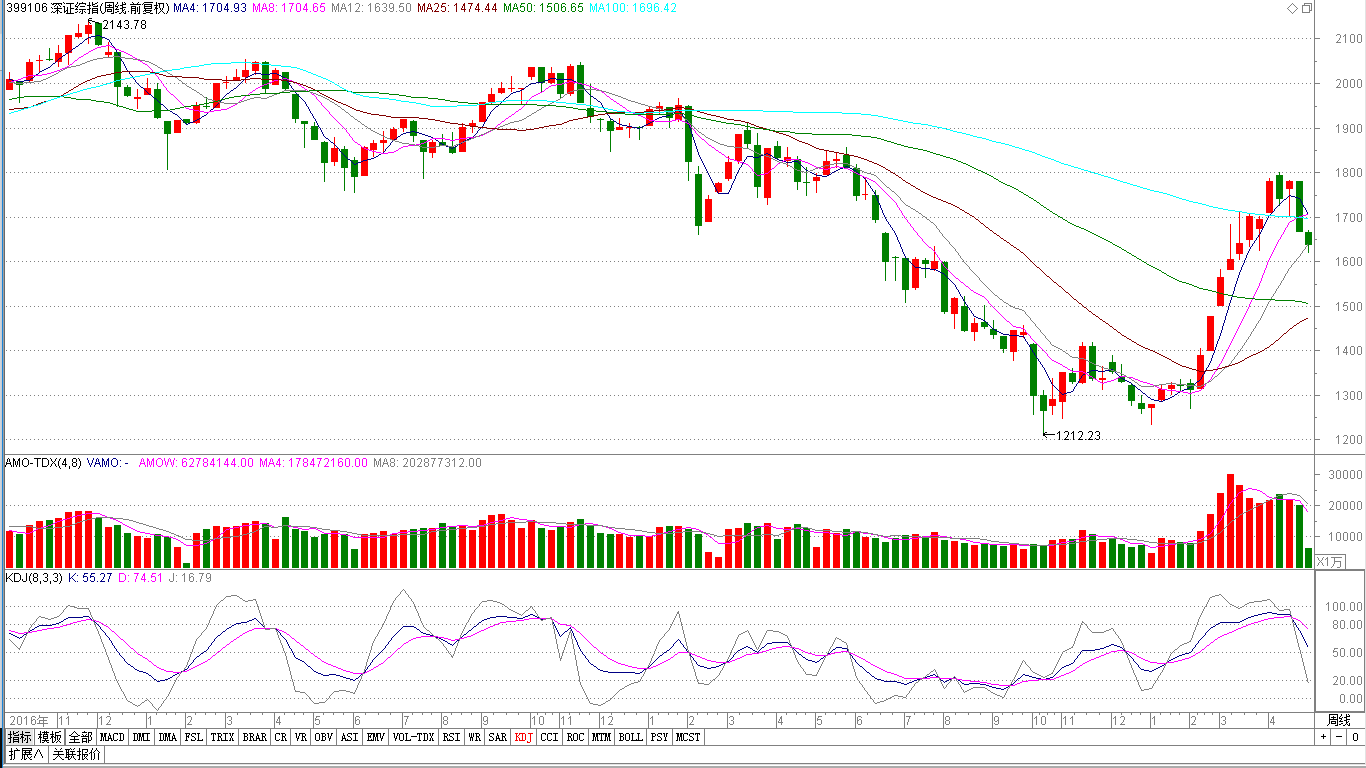Click the 100.00 KDJ axis label
Viewport: 1366px width, 768px height.
(x=1346, y=607)
